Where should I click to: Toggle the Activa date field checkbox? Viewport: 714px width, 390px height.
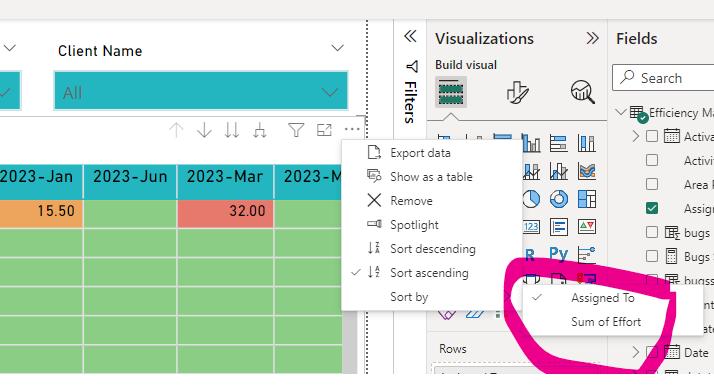click(x=652, y=136)
